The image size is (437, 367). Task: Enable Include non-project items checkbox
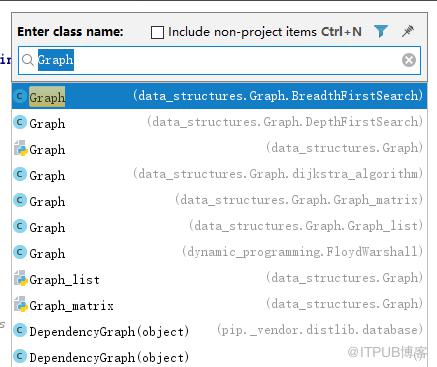tap(157, 33)
